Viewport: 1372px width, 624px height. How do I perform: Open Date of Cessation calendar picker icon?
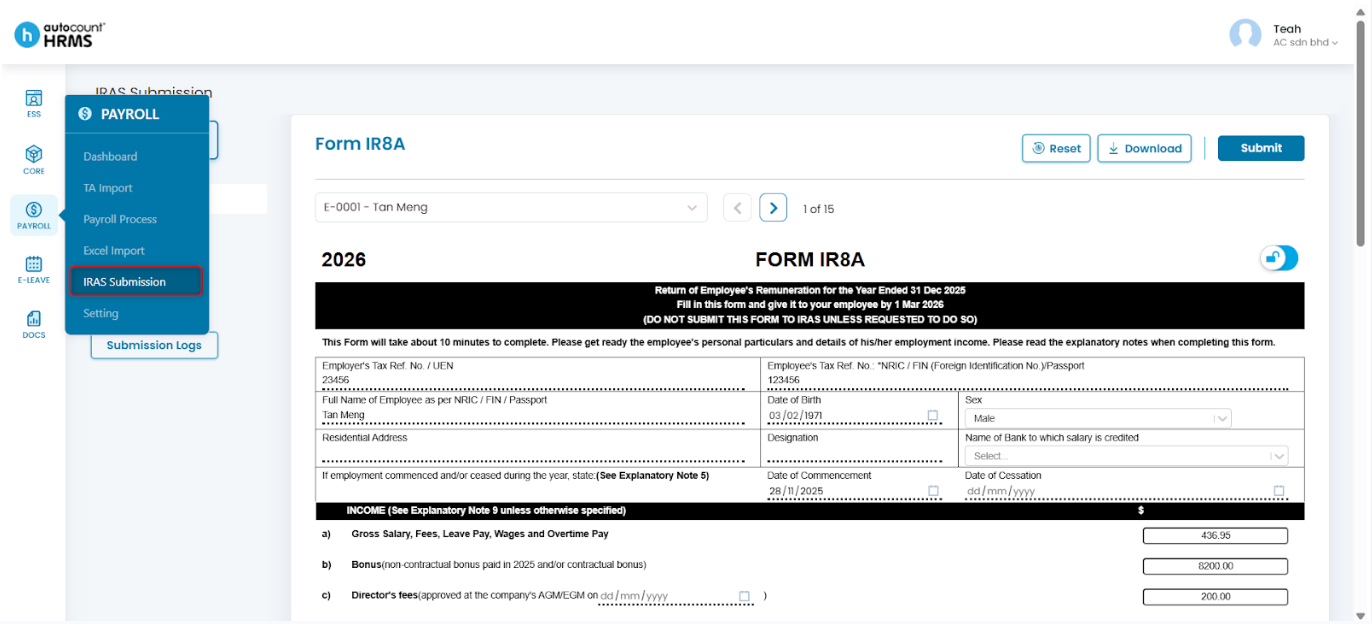point(1279,491)
